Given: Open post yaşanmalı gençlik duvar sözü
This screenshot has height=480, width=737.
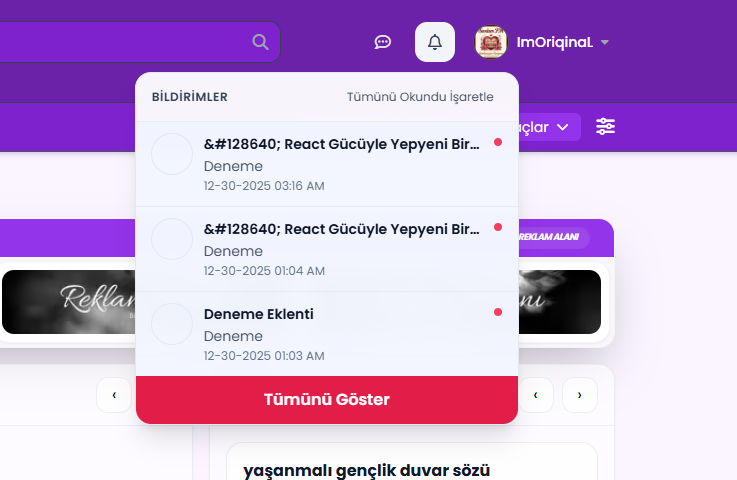Looking at the screenshot, I should pos(366,470).
